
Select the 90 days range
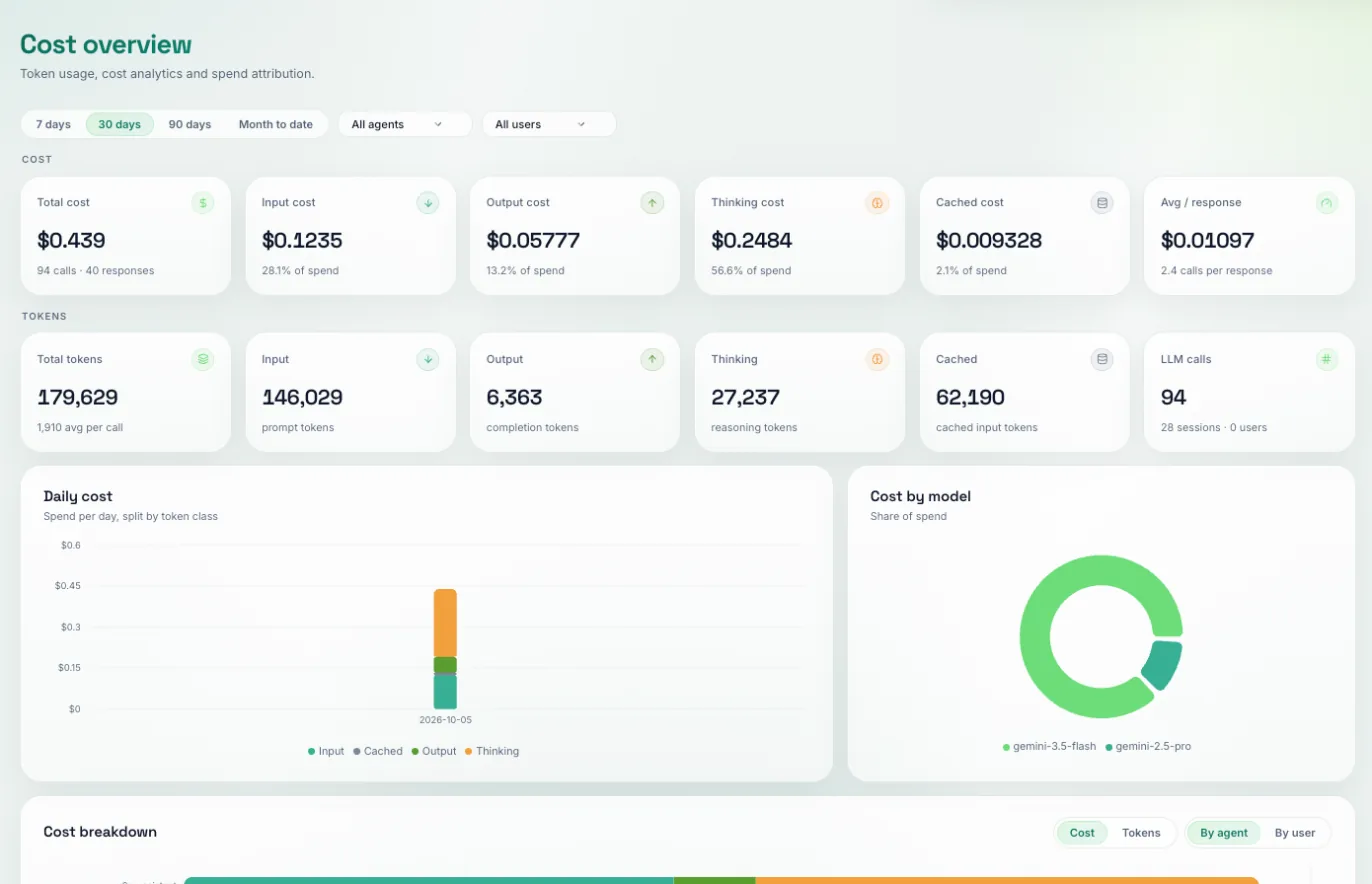[190, 124]
